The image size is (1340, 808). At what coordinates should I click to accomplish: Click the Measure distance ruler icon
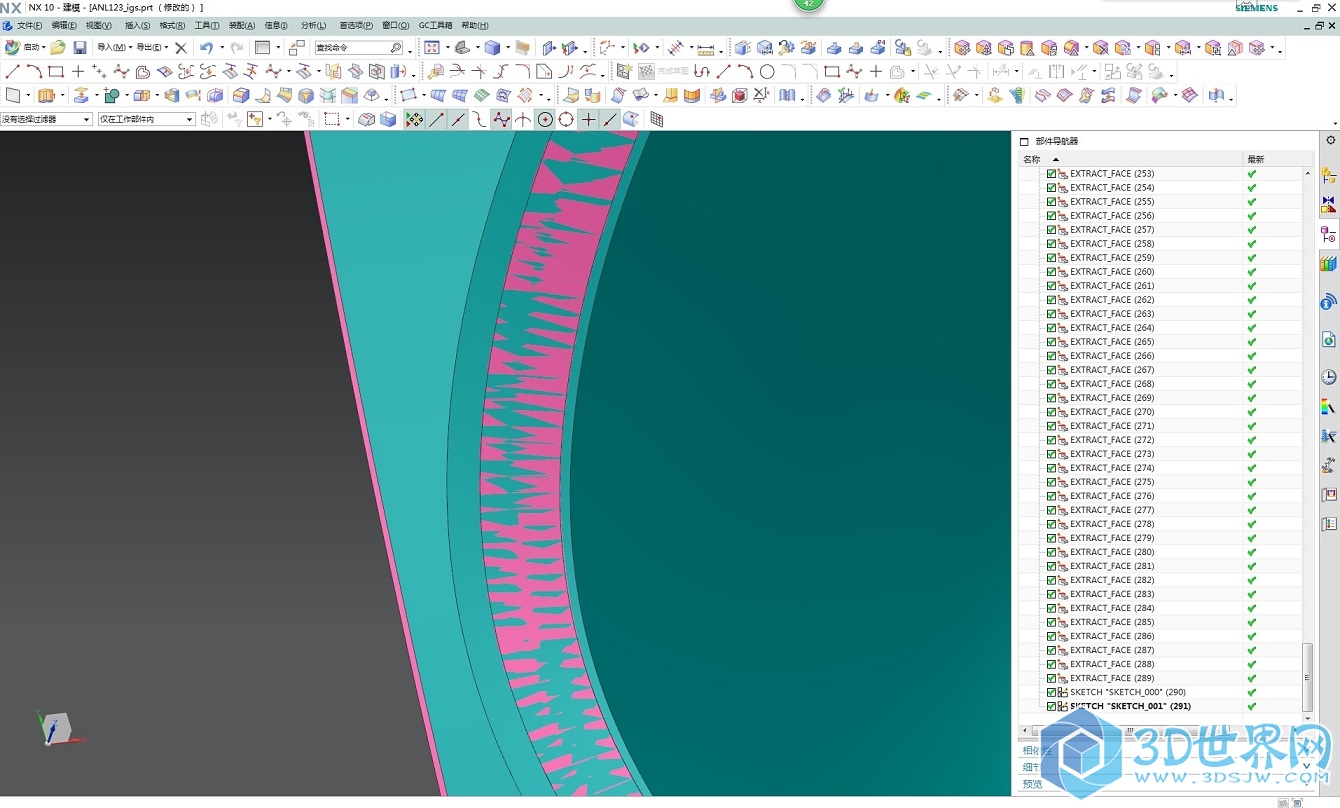[x=706, y=47]
